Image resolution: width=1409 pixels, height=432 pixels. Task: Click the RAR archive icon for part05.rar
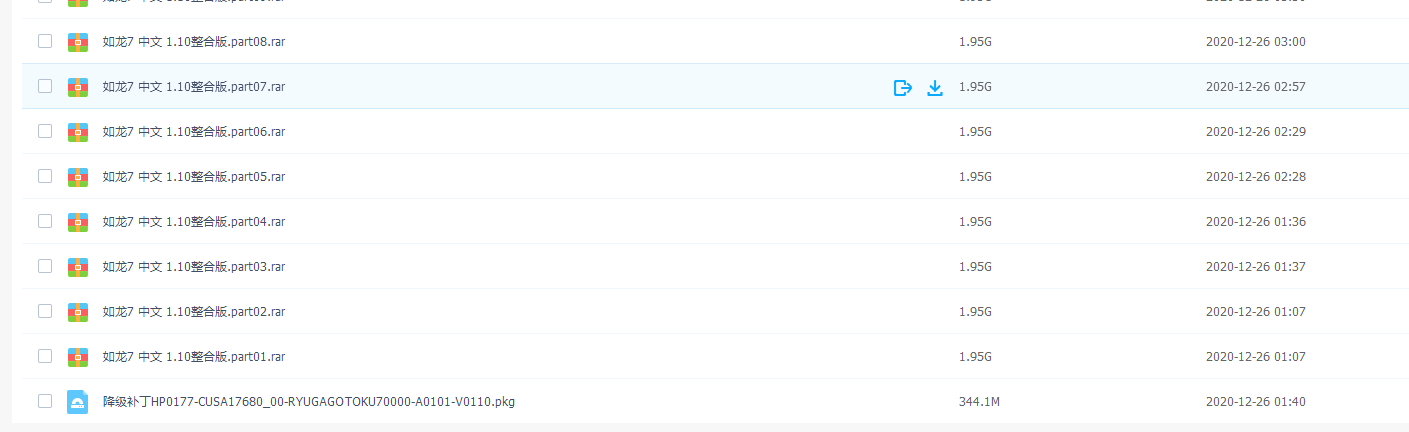tap(78, 177)
